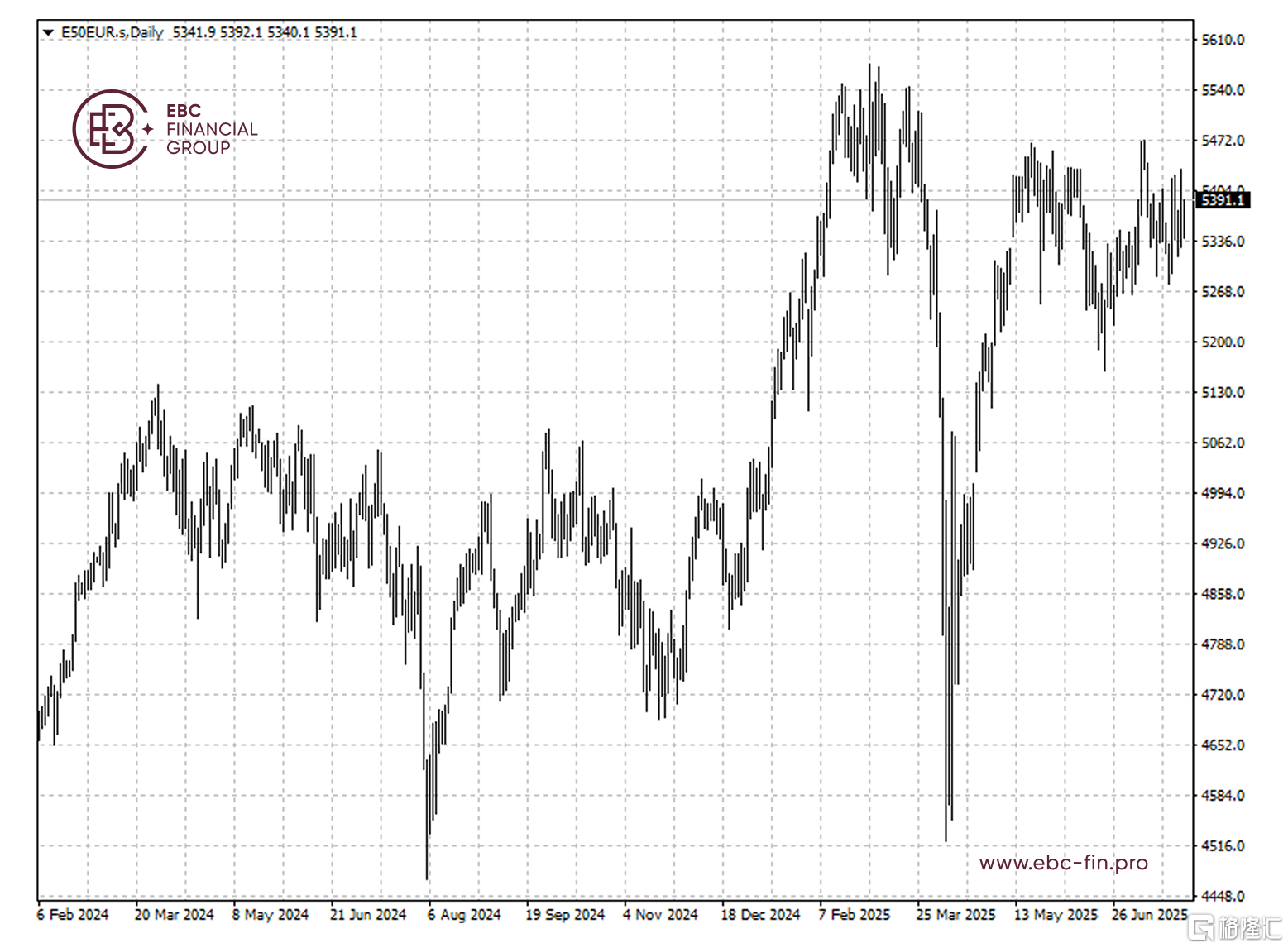Click the 4926.0 price axis label
Screen dimensions: 1288x948
(1223, 543)
